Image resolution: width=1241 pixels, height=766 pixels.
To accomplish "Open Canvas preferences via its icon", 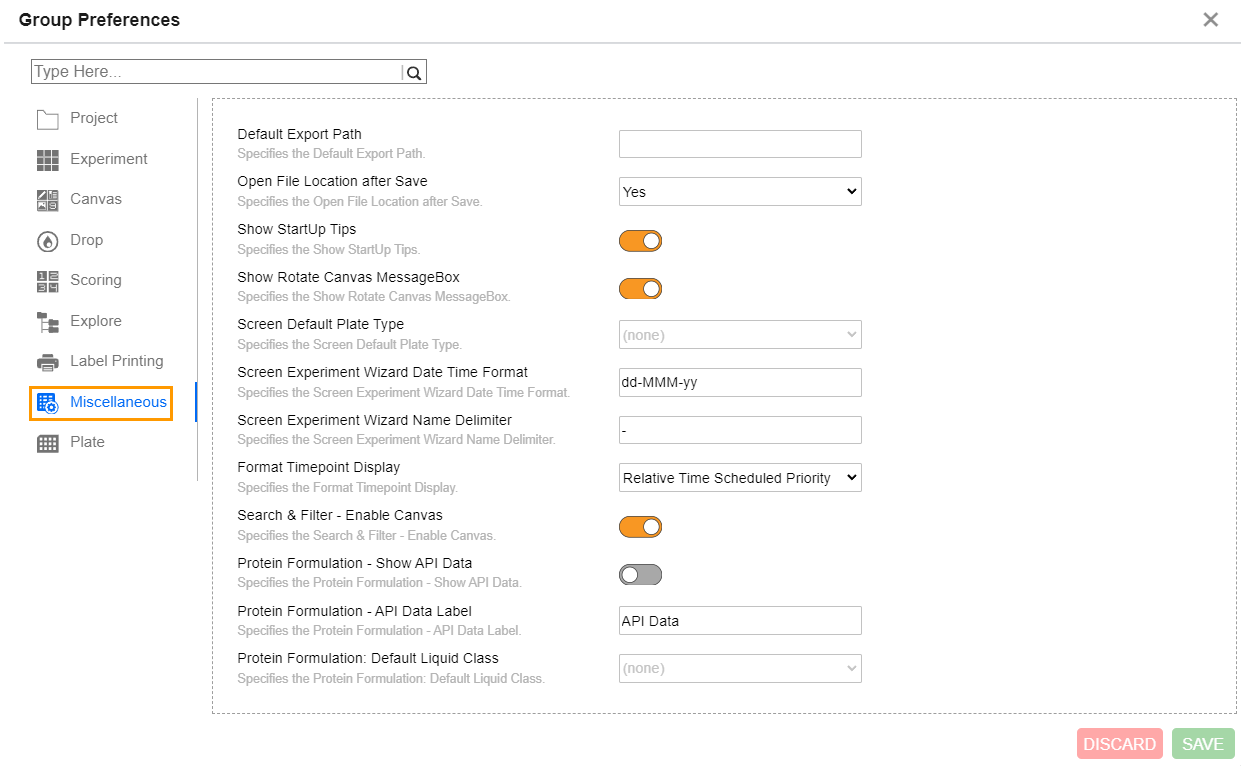I will pyautogui.click(x=48, y=200).
